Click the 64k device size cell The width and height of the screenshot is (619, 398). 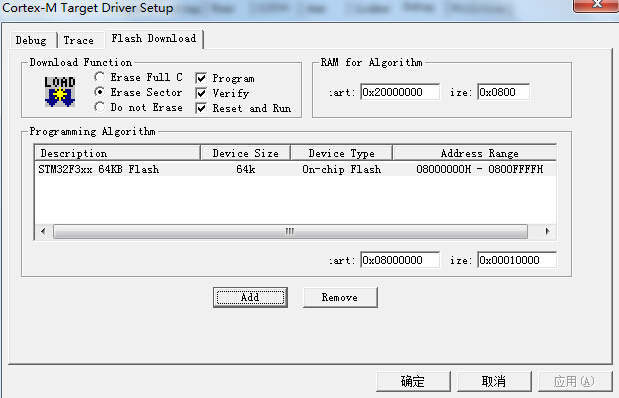pos(246,169)
